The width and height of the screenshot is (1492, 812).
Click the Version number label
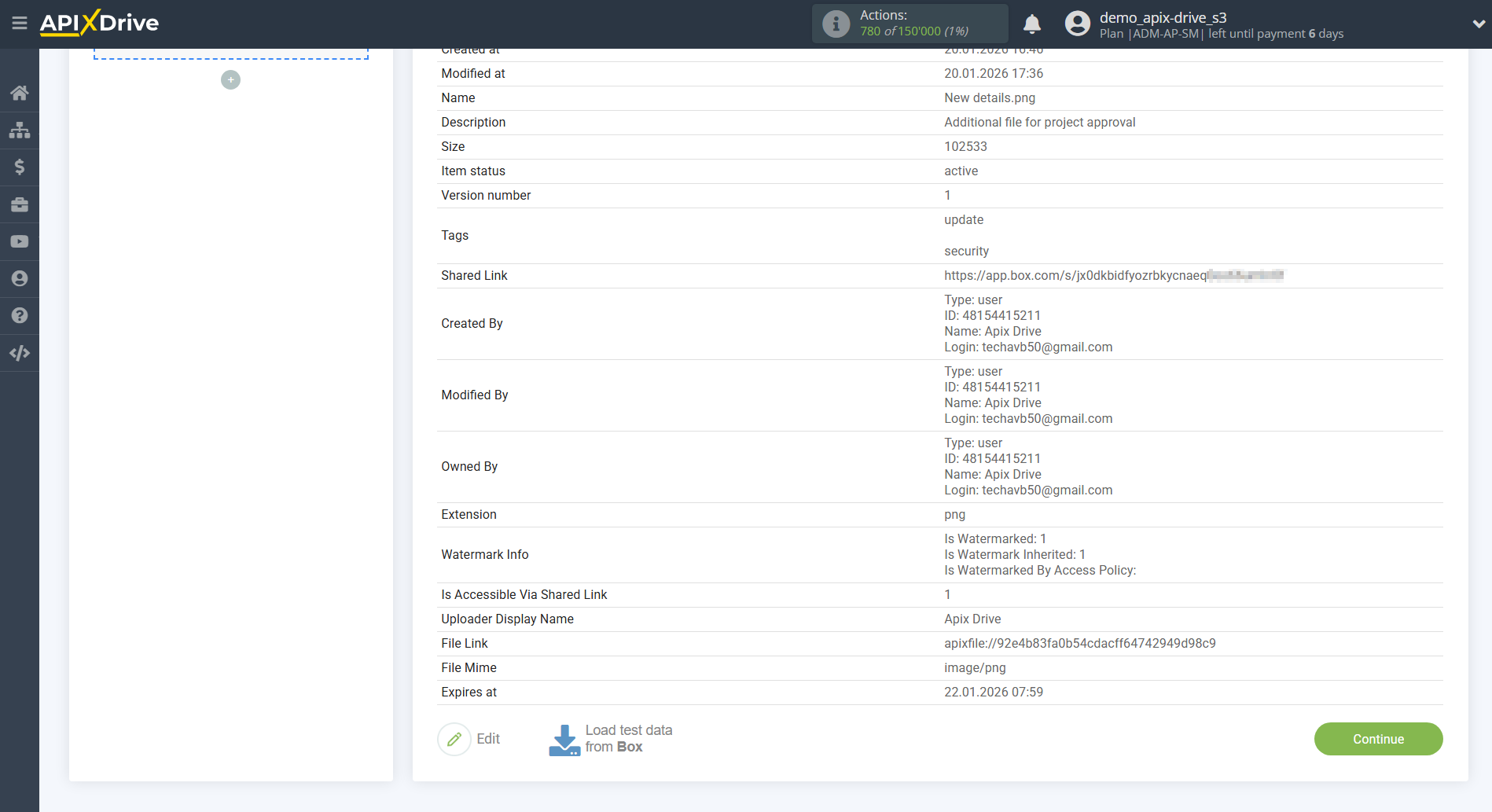(x=486, y=195)
